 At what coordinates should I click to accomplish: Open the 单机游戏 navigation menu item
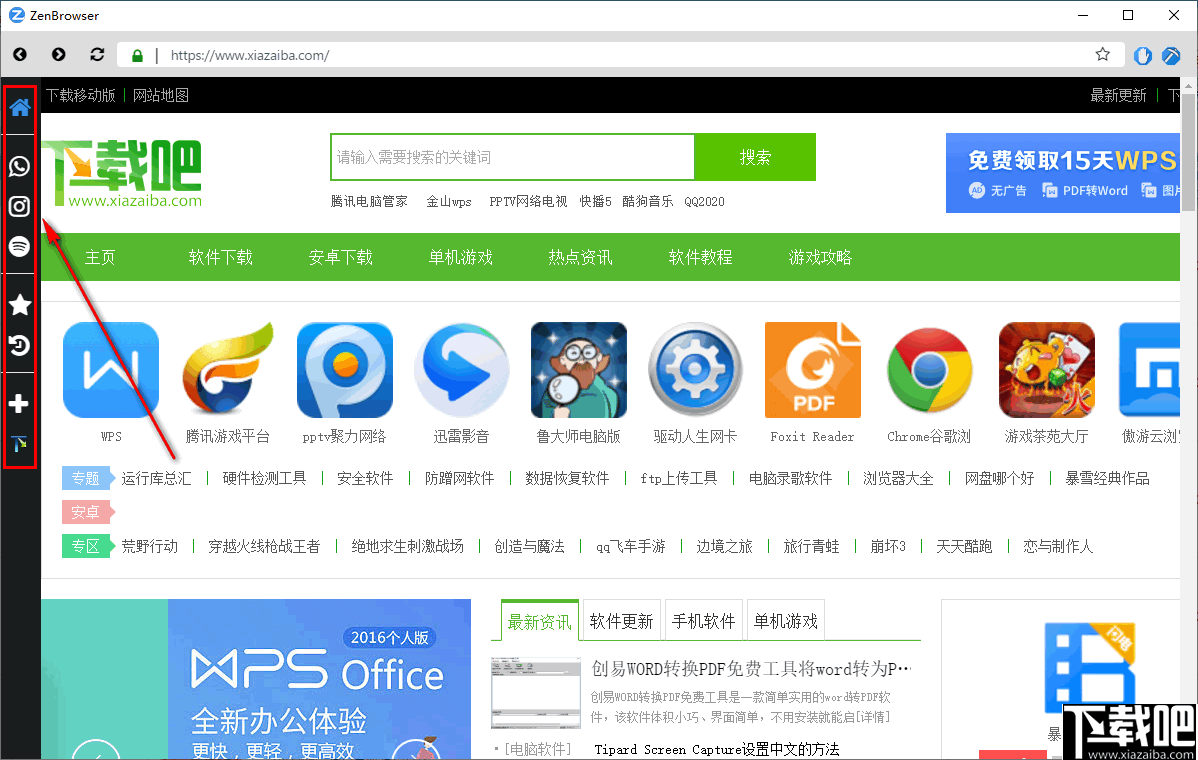coord(460,257)
